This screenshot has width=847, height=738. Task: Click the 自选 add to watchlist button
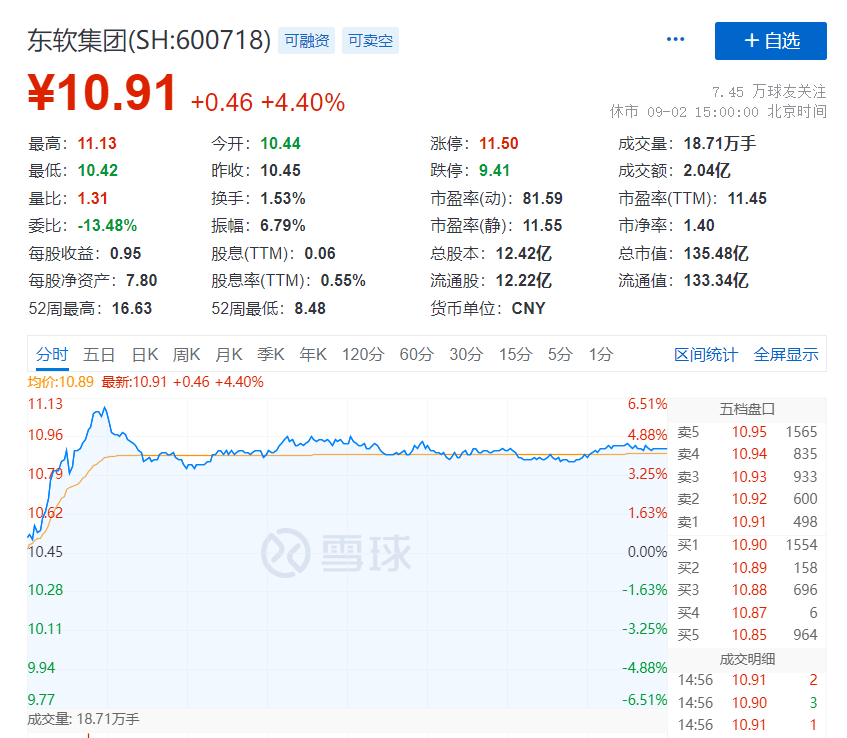tap(770, 41)
